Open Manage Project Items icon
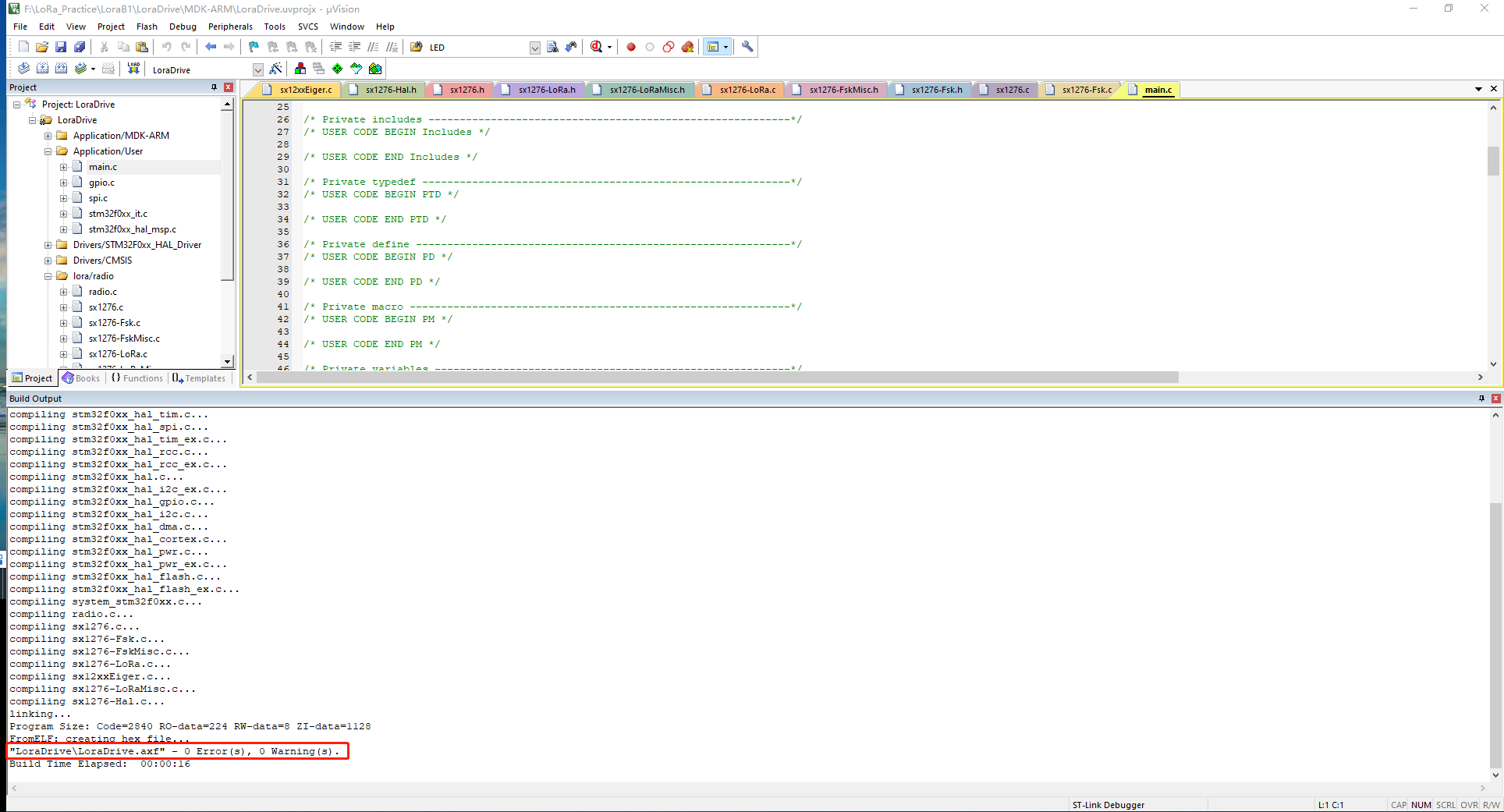This screenshot has height=812, width=1504. pyautogui.click(x=300, y=69)
